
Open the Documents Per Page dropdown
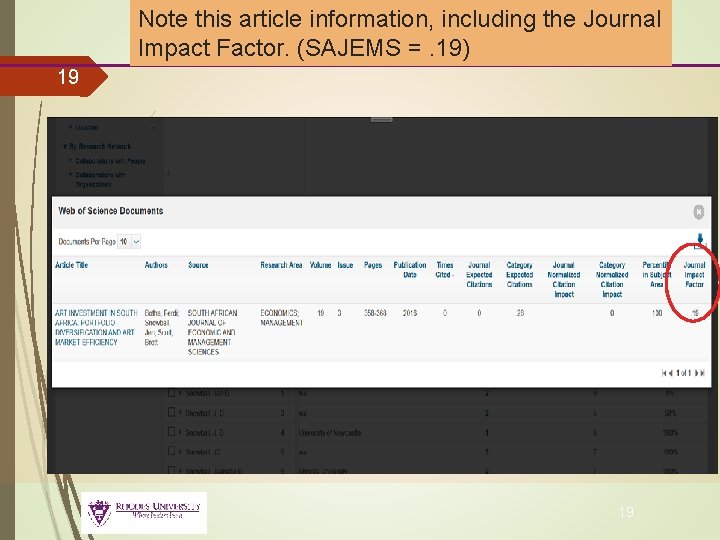coord(129,242)
